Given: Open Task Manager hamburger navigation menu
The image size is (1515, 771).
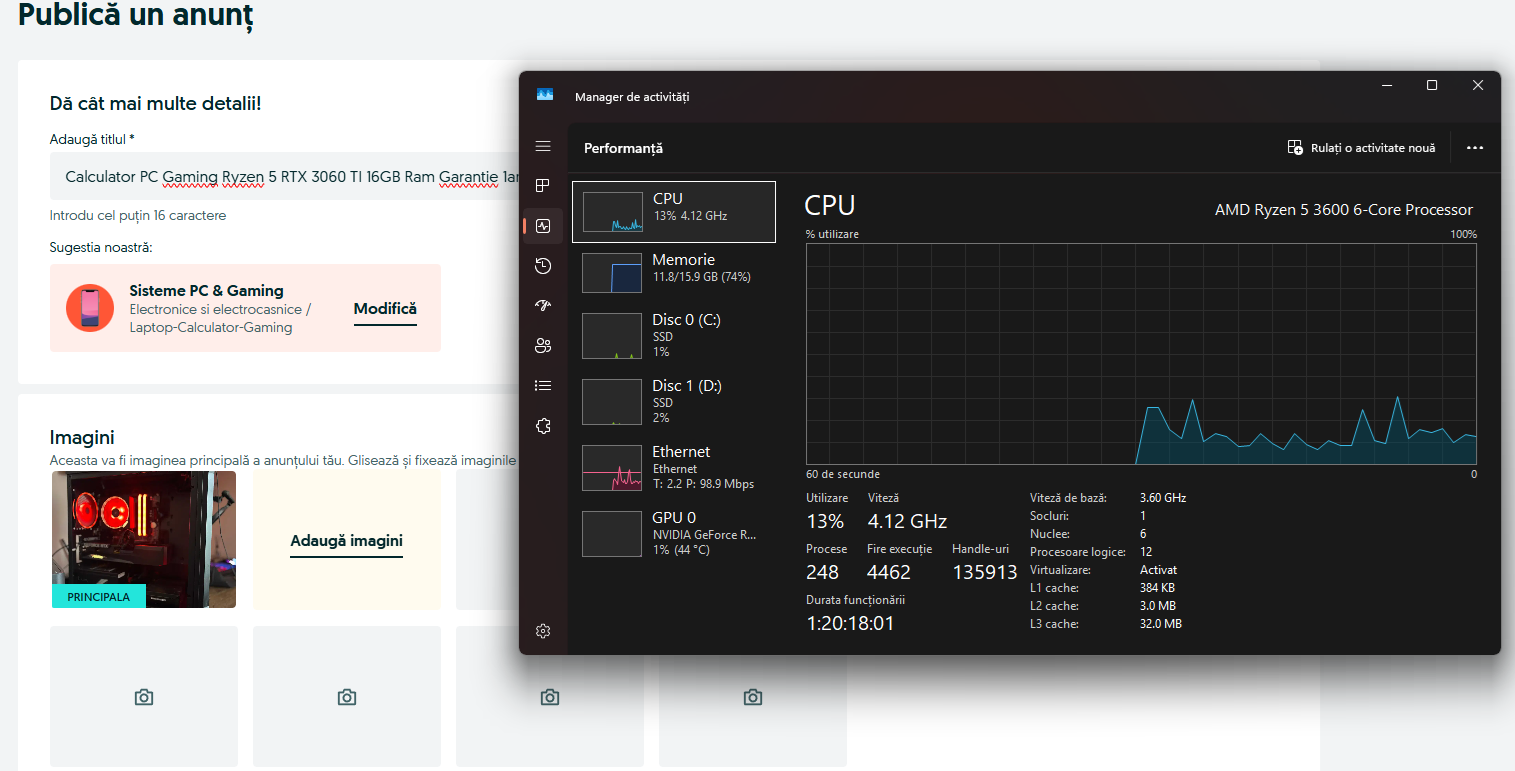Looking at the screenshot, I should pyautogui.click(x=543, y=146).
